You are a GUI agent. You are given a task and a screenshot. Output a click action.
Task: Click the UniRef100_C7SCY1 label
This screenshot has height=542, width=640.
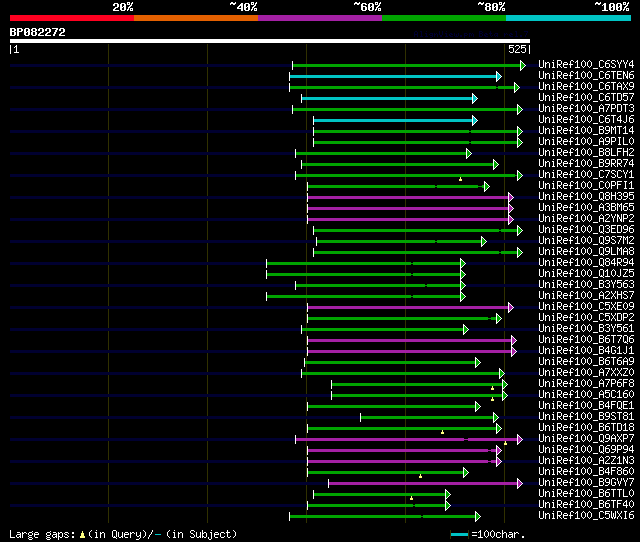click(x=586, y=175)
